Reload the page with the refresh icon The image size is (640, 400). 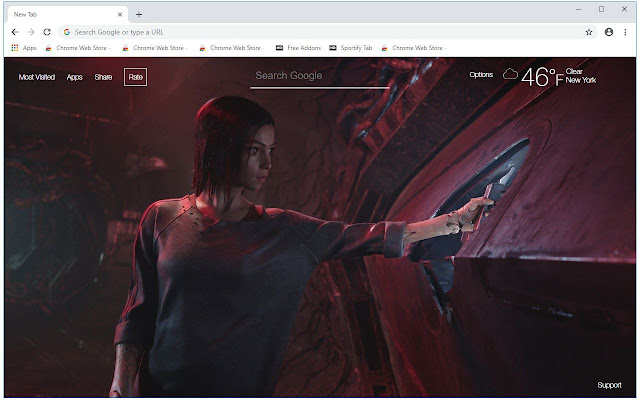tap(47, 32)
